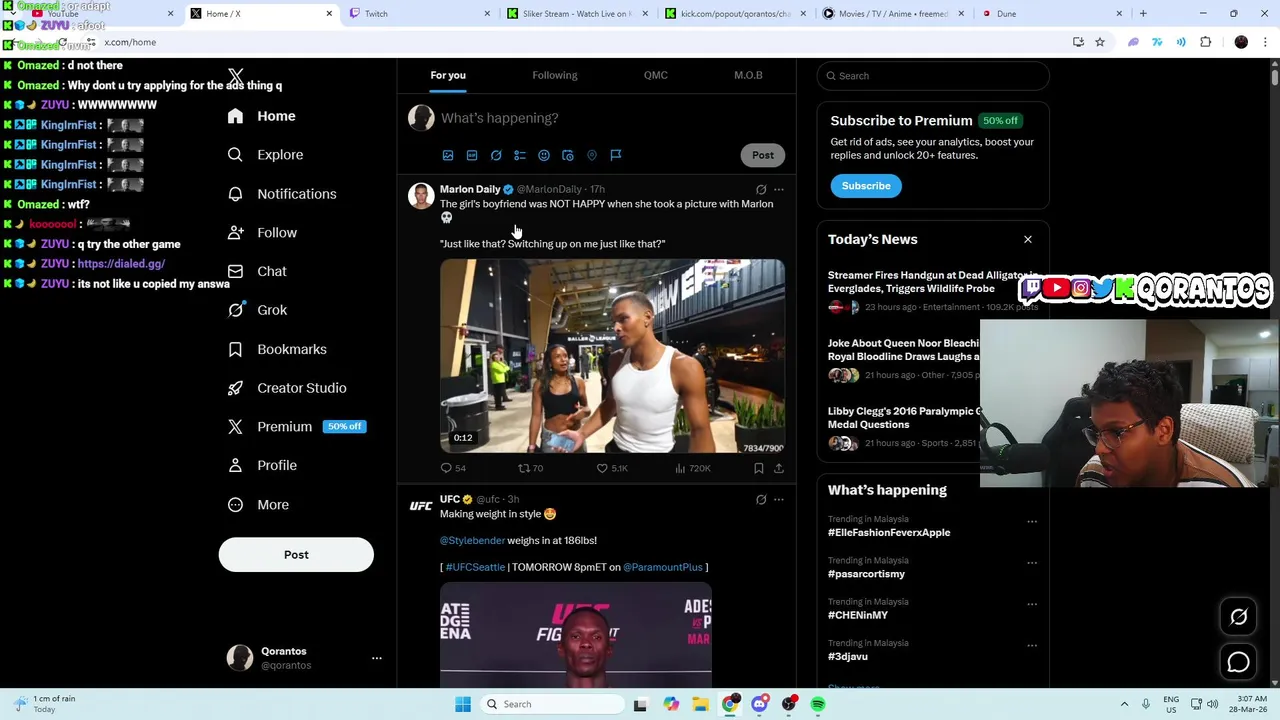The image size is (1280, 720).
Task: Switch to the For you tab
Action: (448, 75)
